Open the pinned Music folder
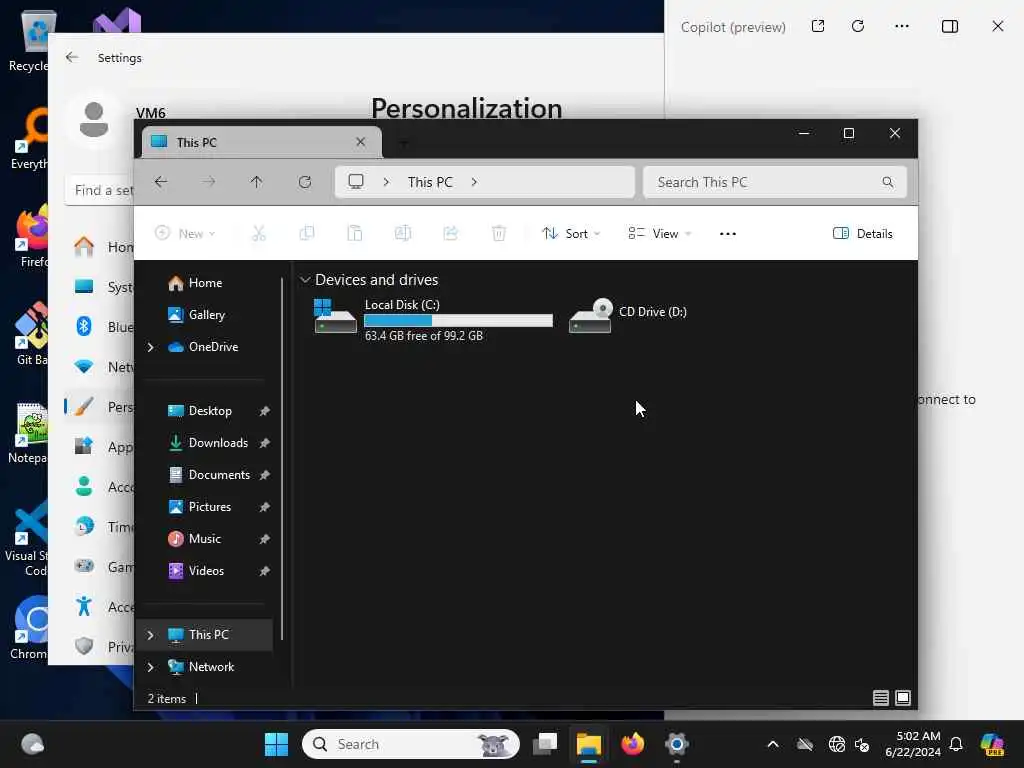The width and height of the screenshot is (1024, 768). coord(204,539)
